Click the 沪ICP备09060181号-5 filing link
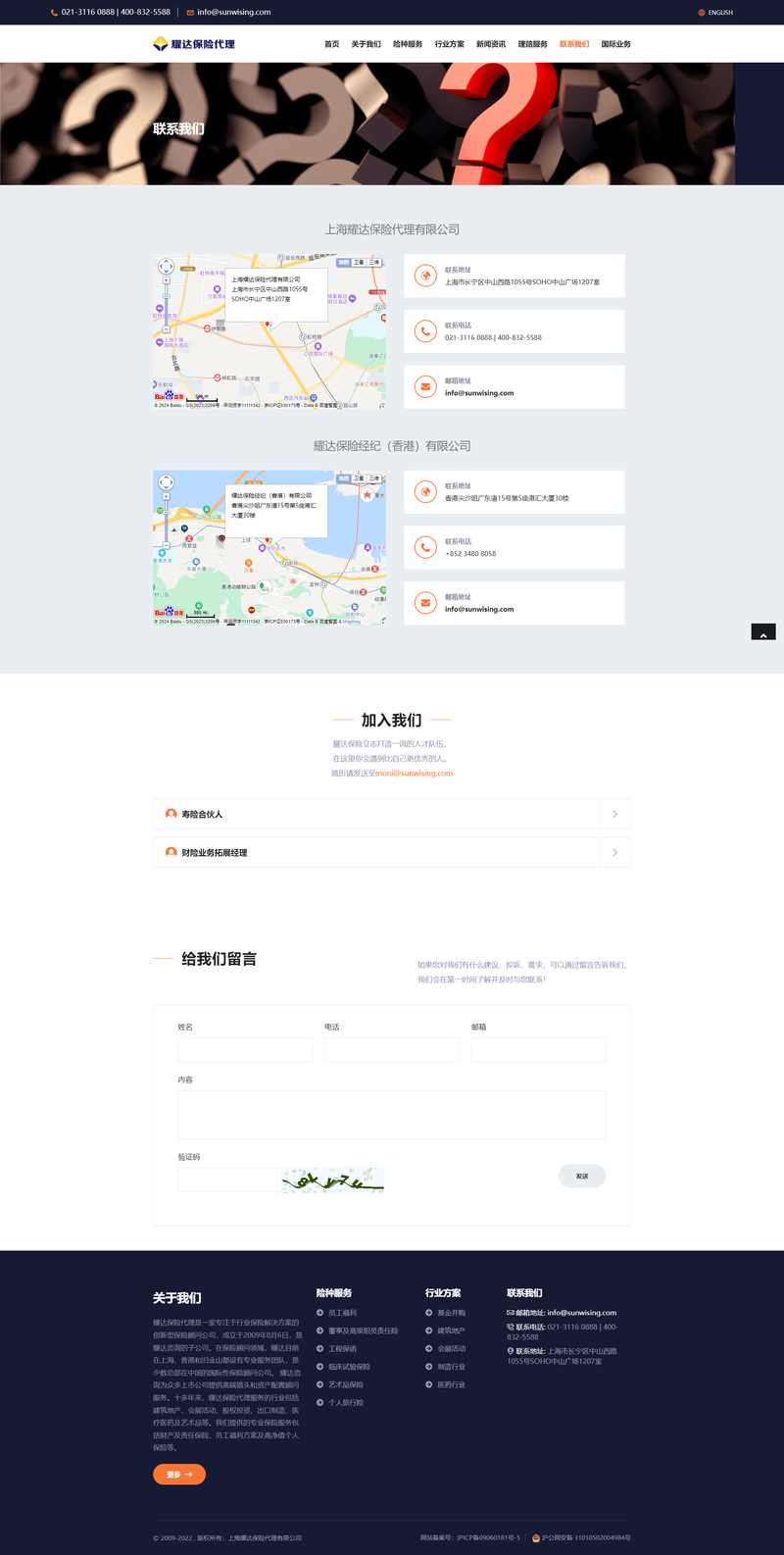Image resolution: width=784 pixels, height=1555 pixels. (x=489, y=1537)
